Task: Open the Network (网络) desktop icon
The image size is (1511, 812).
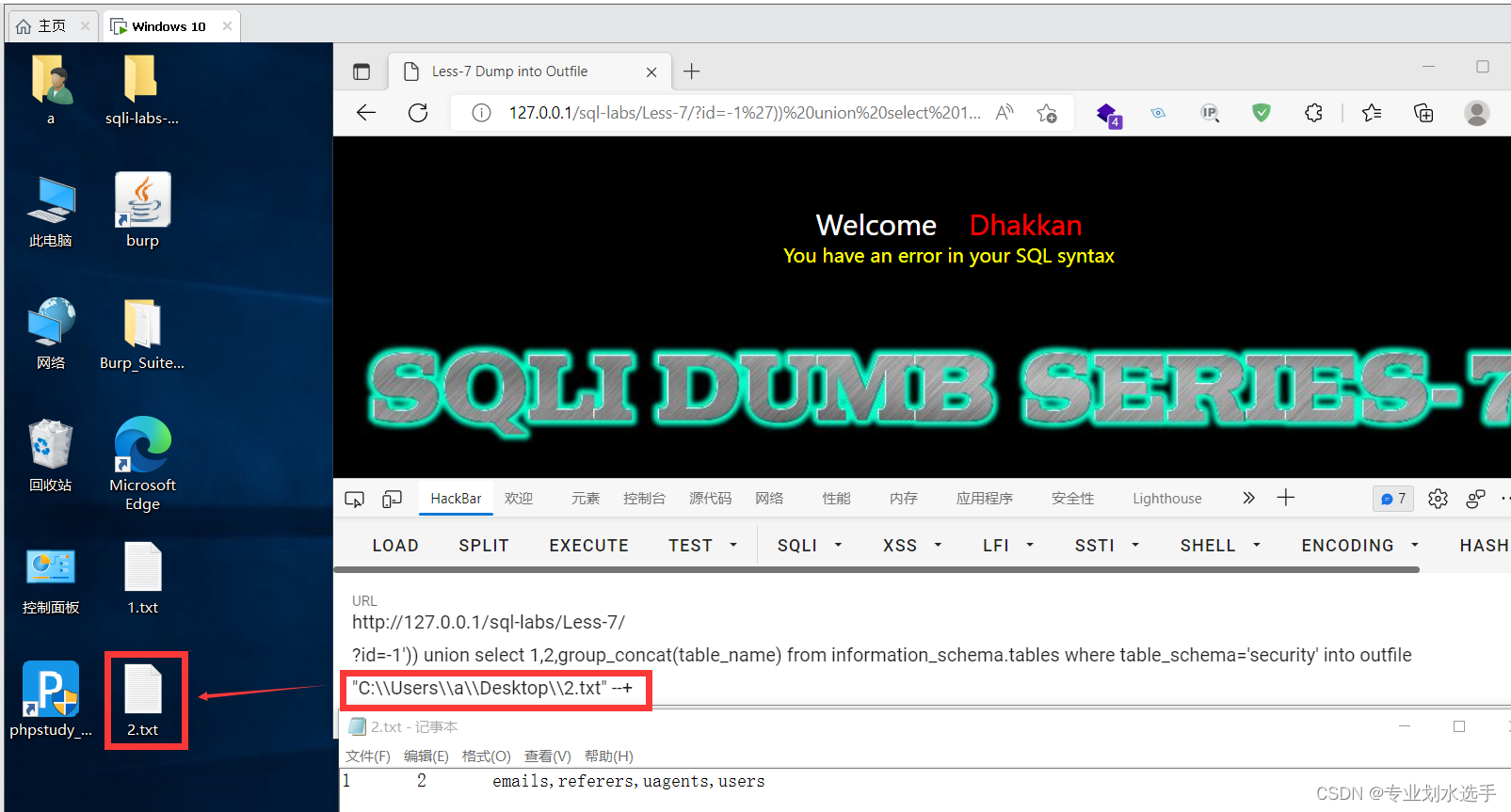Action: [51, 333]
